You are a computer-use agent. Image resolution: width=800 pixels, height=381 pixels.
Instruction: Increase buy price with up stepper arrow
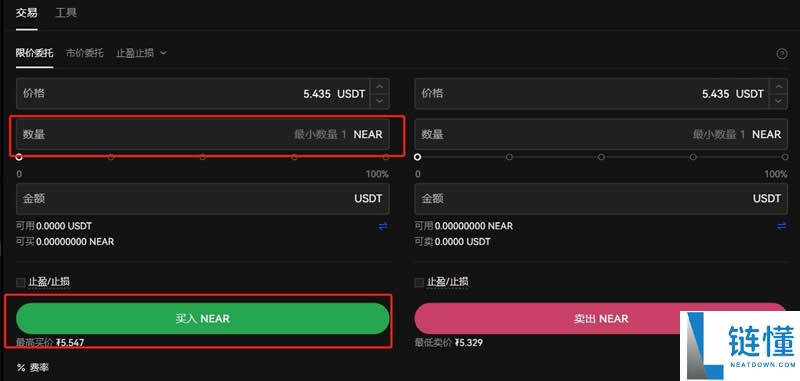379,86
